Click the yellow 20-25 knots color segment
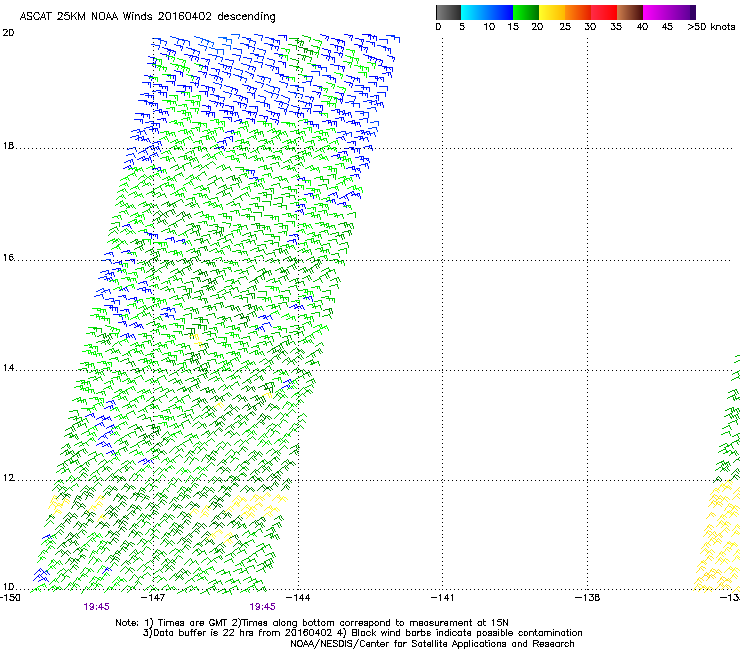 552,12
